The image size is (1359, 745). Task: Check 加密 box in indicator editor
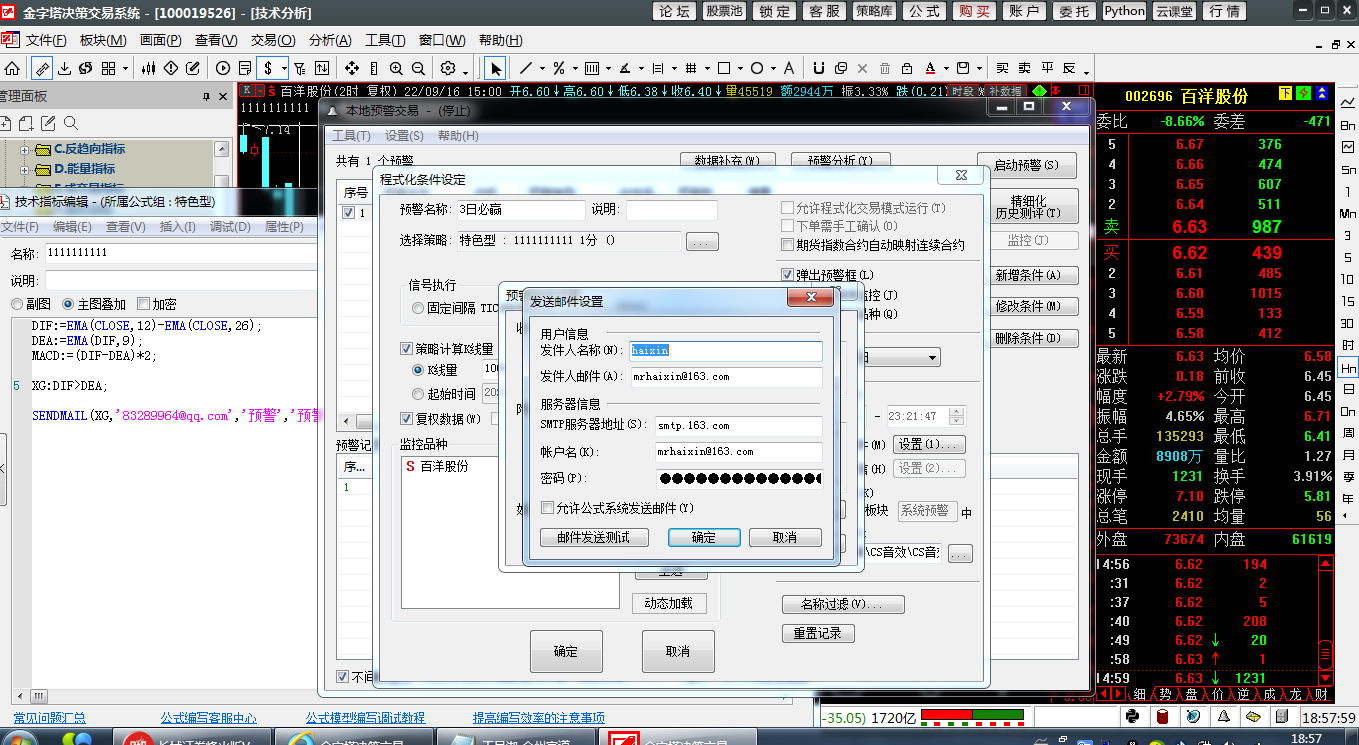click(143, 304)
